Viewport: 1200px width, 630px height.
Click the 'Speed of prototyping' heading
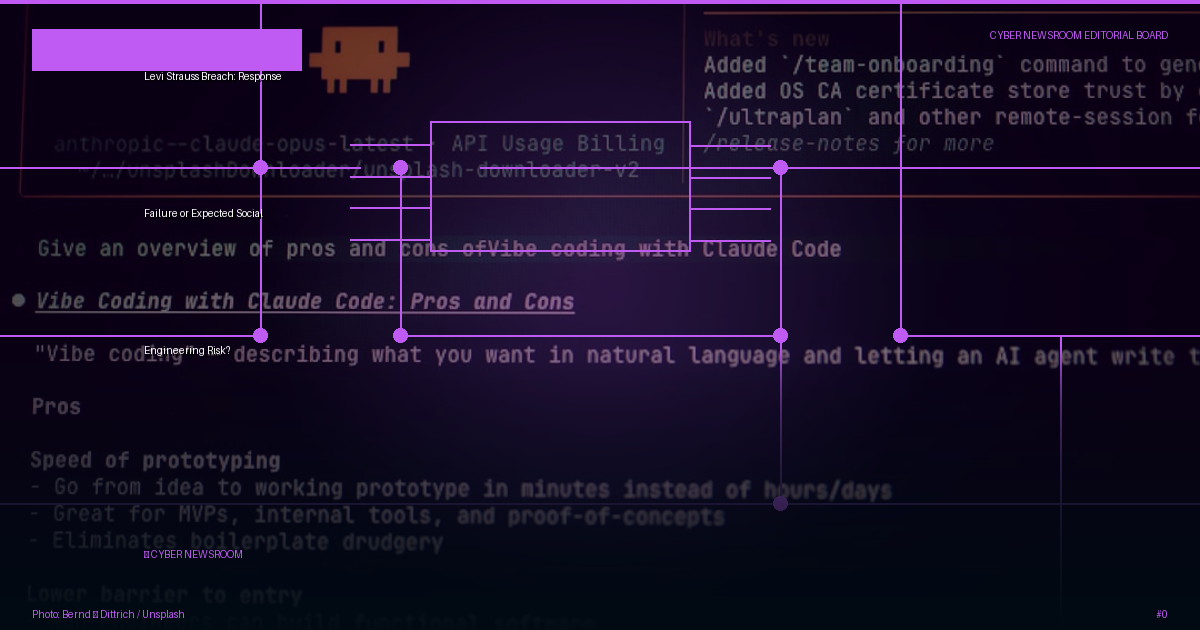coord(155,460)
